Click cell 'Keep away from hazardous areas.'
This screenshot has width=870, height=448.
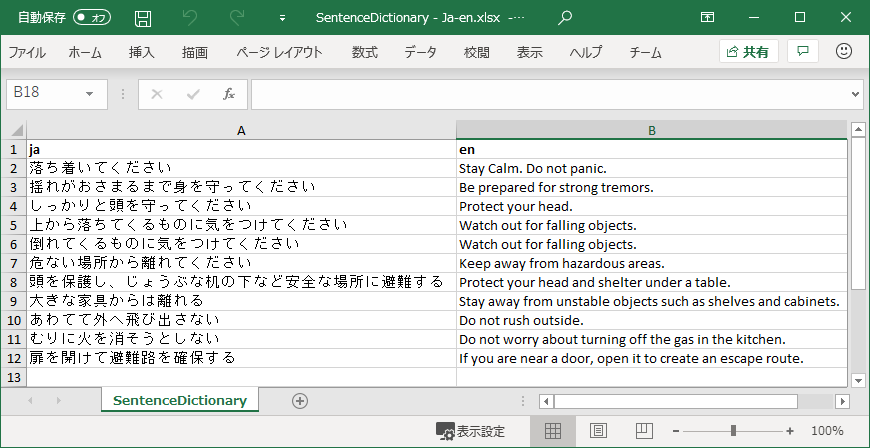pos(652,263)
